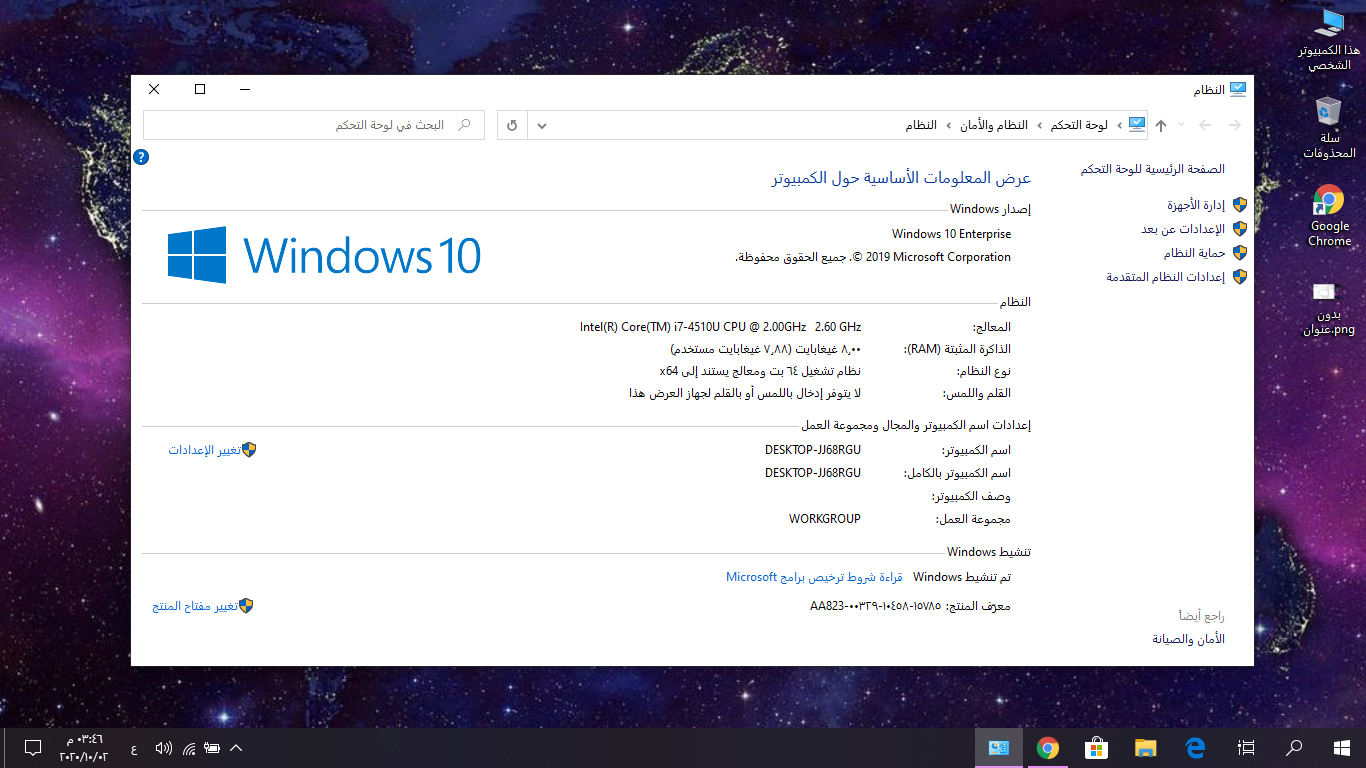Click the WORKGROUP value text
Screen dimensions: 1366x768
coord(825,519)
